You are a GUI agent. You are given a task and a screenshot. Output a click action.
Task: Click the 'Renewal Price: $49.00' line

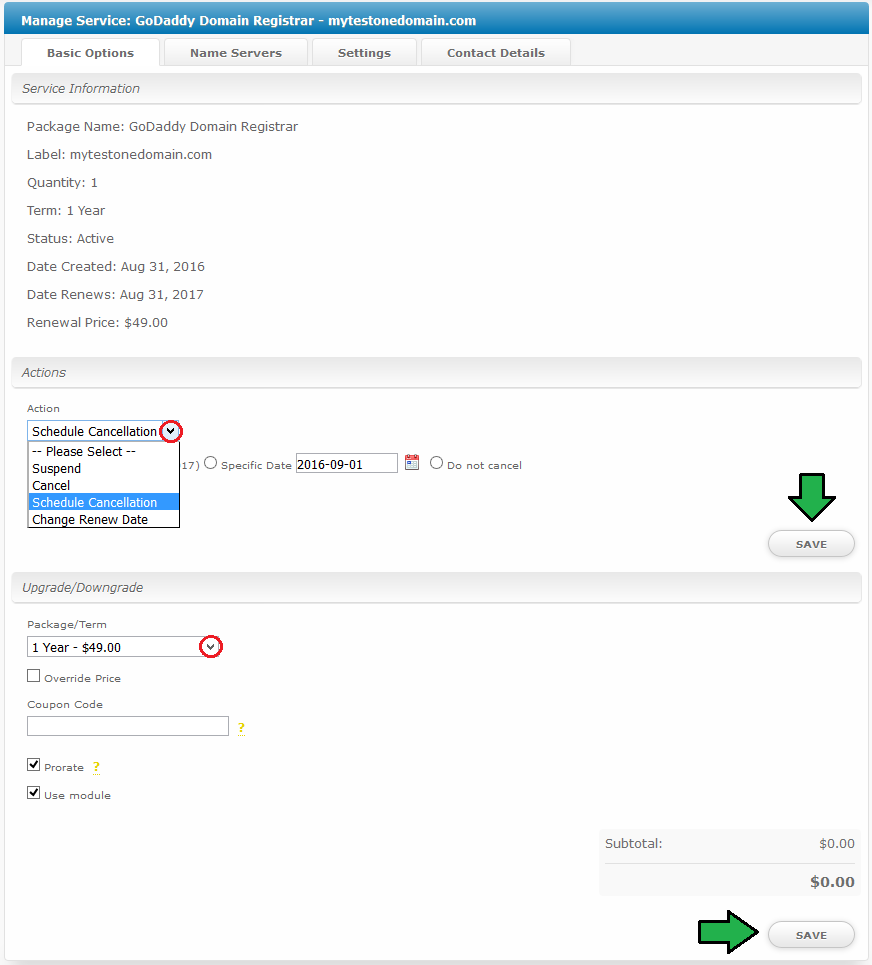pos(97,322)
